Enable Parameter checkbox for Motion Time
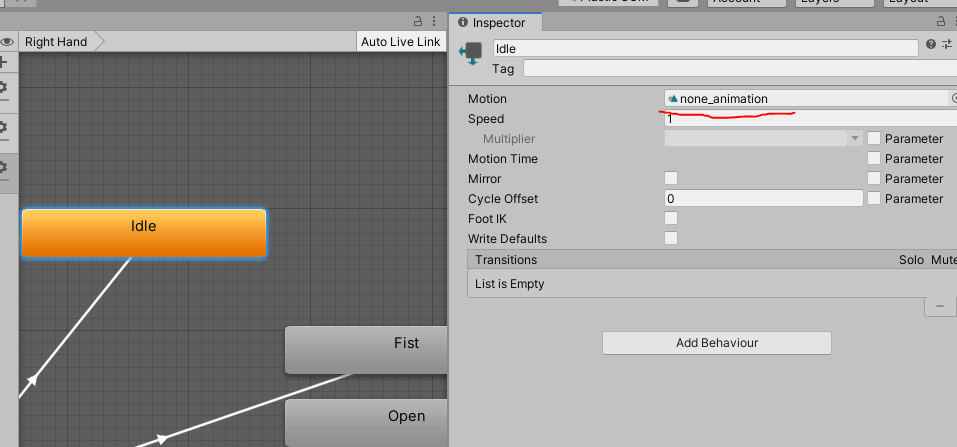 pos(874,159)
